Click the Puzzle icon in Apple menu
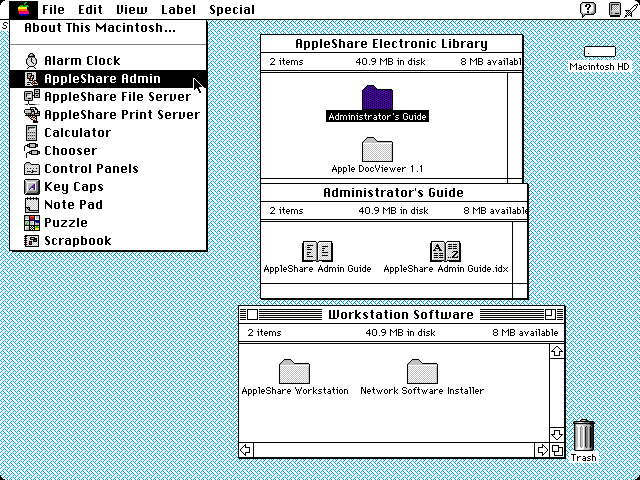Screen dimensions: 640x480 point(31,222)
